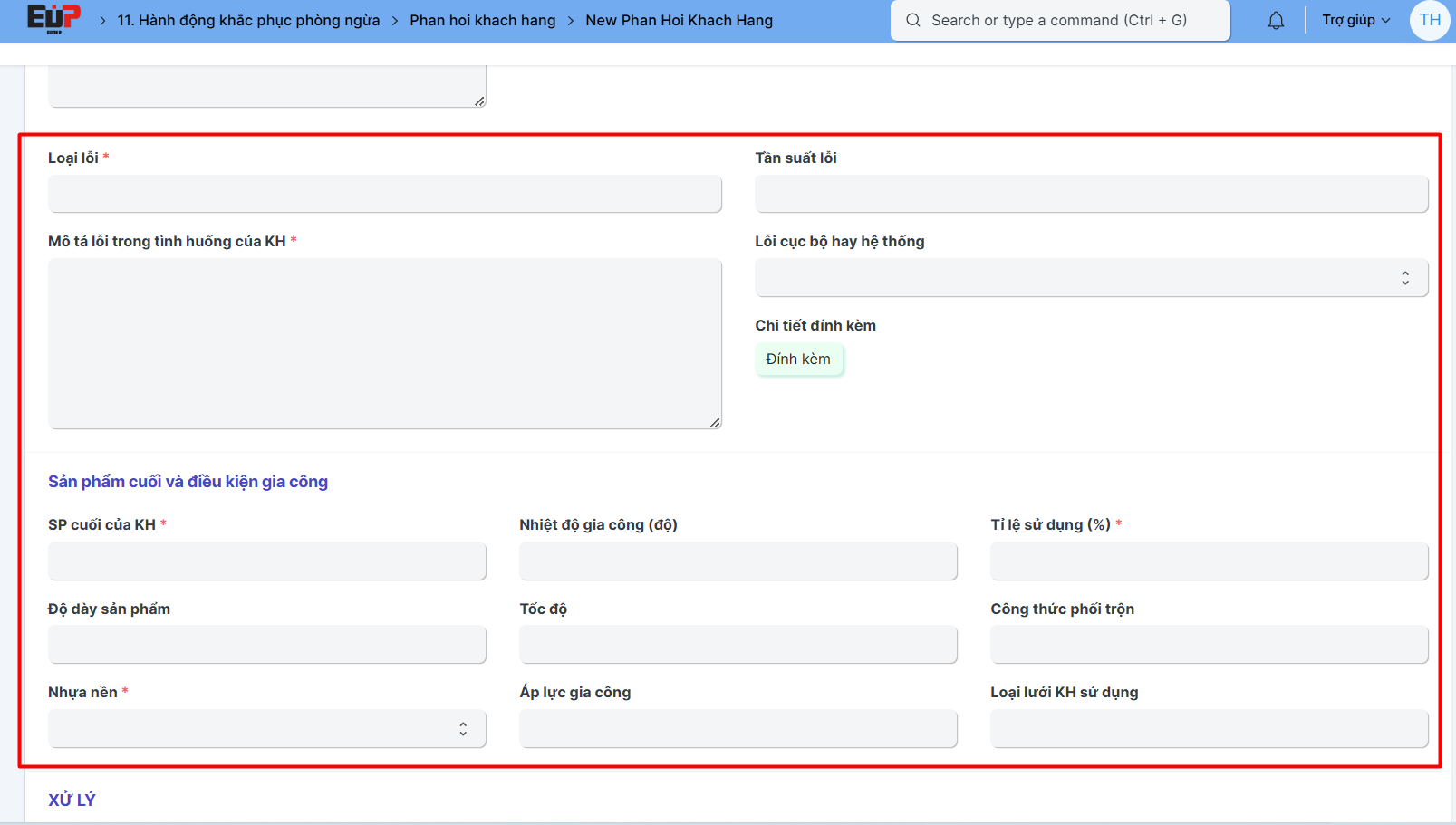Grab the Mô tả lỗi textarea resize handle

pos(715,423)
